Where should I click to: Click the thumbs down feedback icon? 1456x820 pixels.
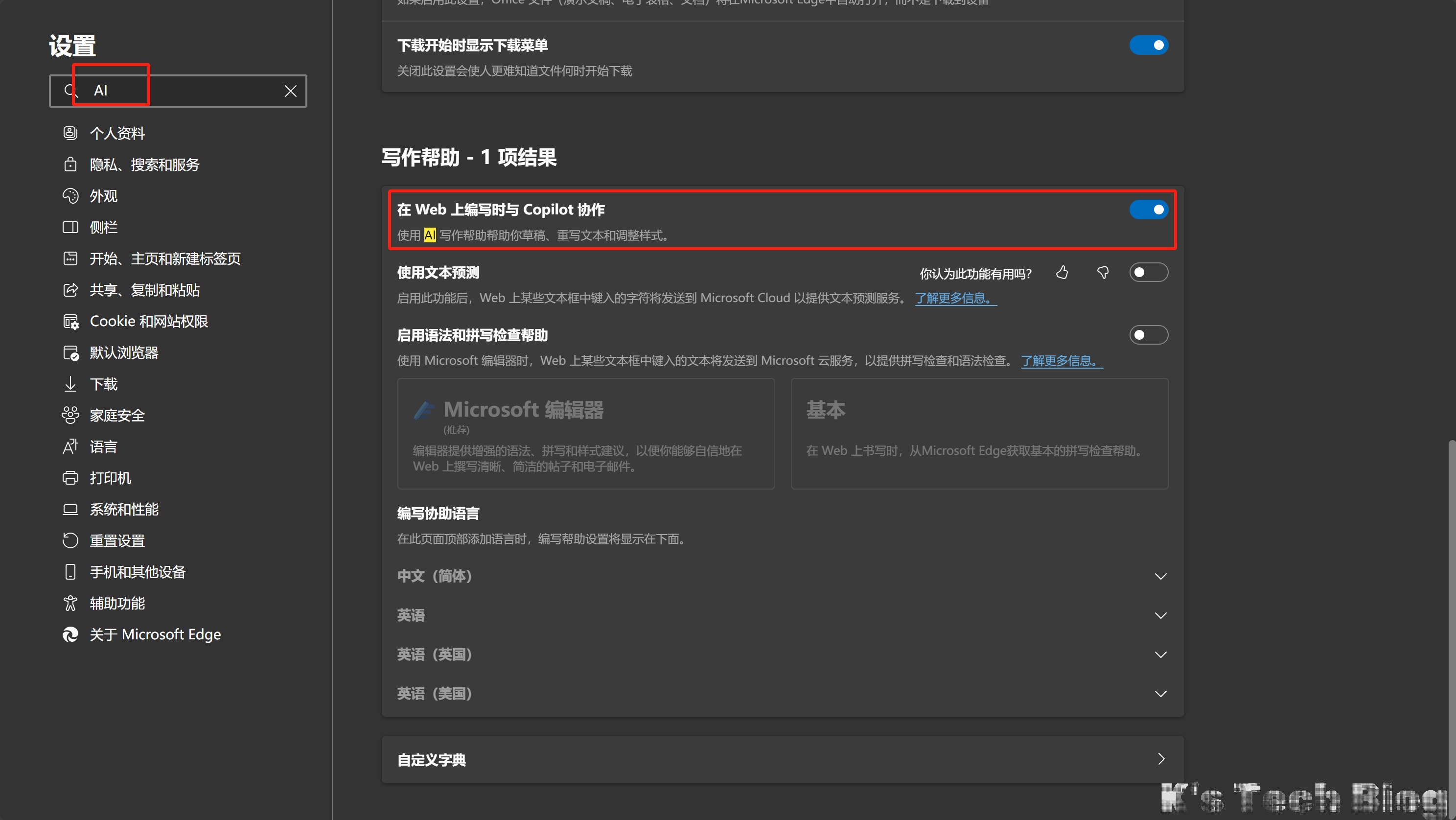click(x=1102, y=273)
